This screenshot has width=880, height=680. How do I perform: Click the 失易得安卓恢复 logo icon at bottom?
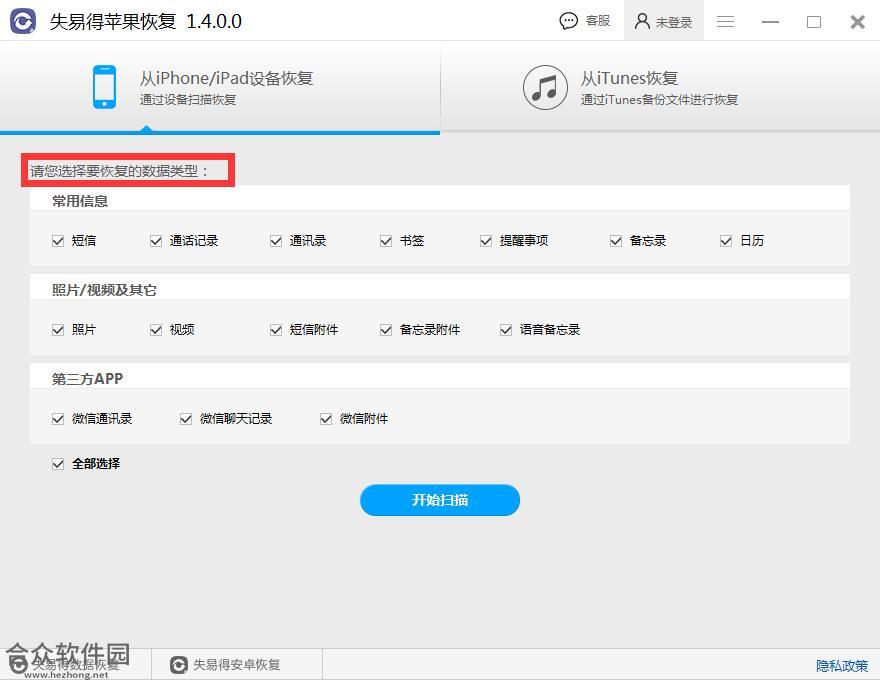pos(178,665)
